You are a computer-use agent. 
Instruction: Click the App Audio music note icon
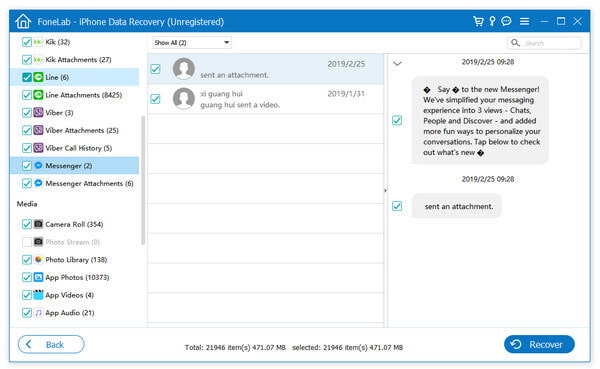(38, 312)
